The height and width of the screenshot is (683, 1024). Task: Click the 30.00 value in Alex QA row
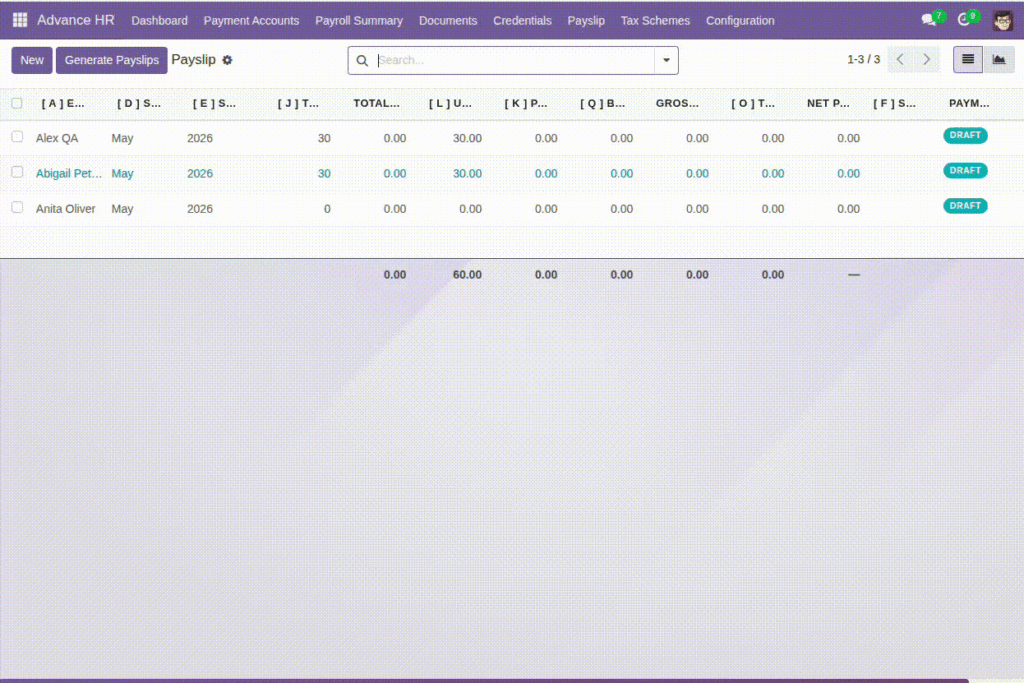coord(467,138)
